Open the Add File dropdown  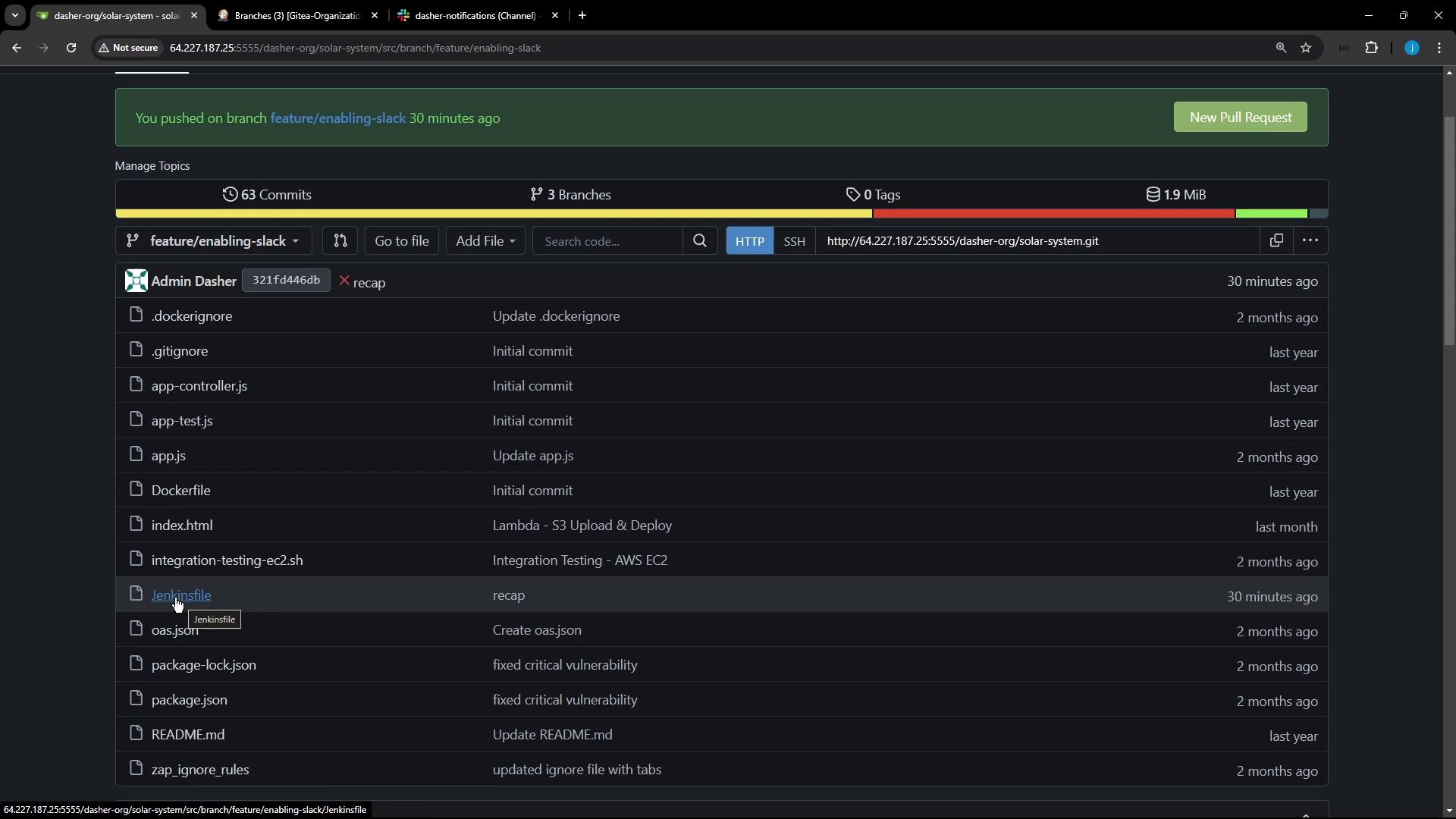[485, 241]
